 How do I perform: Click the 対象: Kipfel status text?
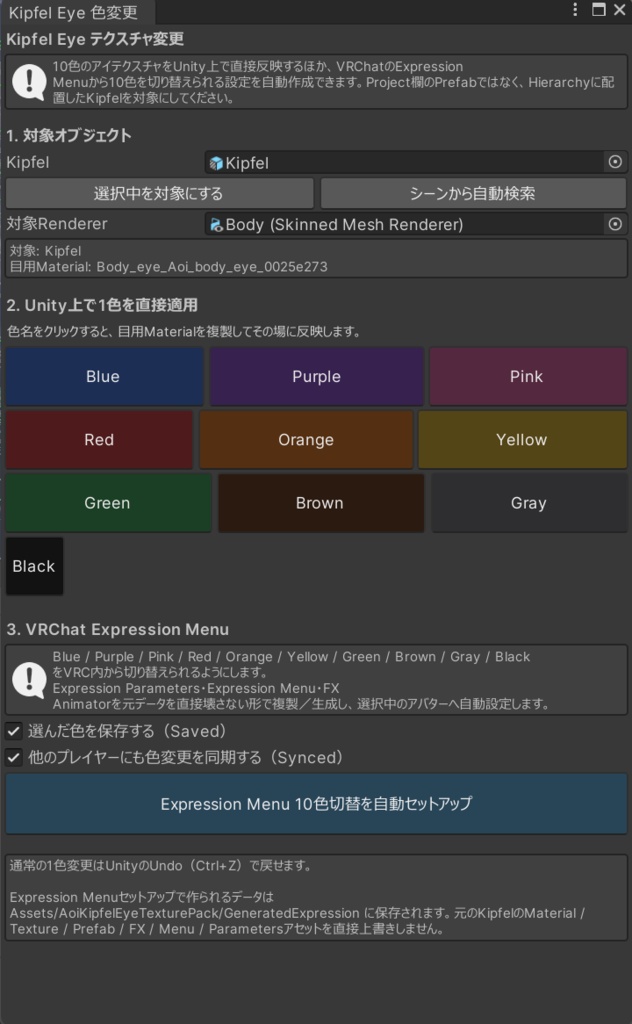[45, 251]
